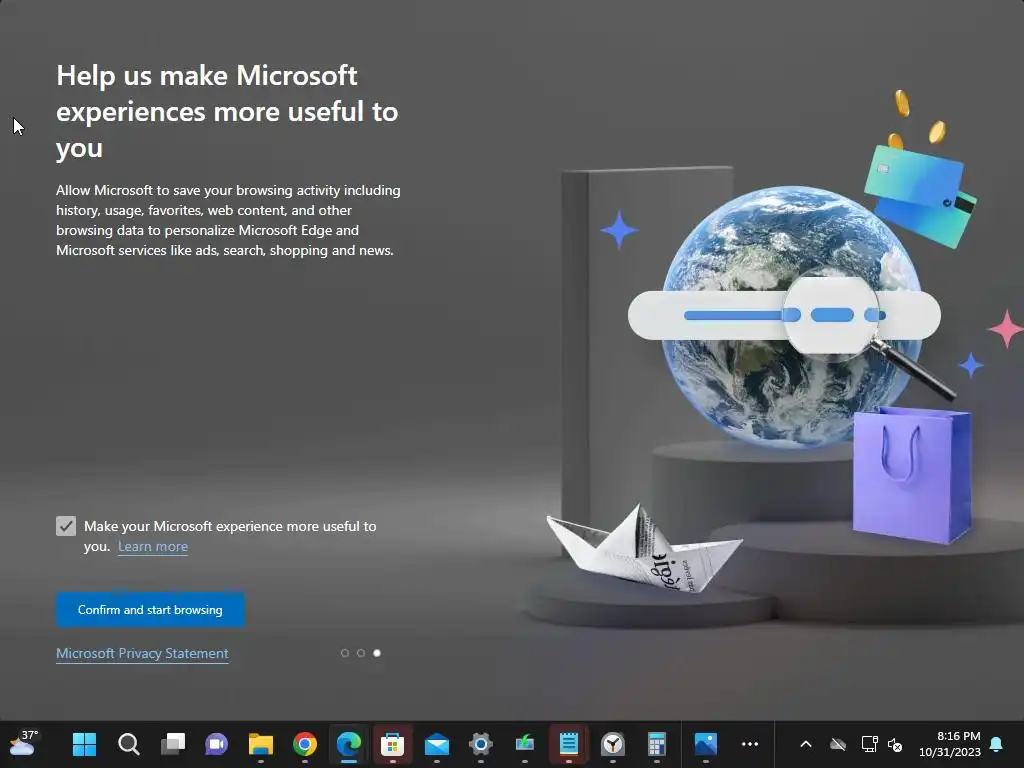The width and height of the screenshot is (1024, 768).
Task: Open notifications bell icon
Action: coord(997,744)
